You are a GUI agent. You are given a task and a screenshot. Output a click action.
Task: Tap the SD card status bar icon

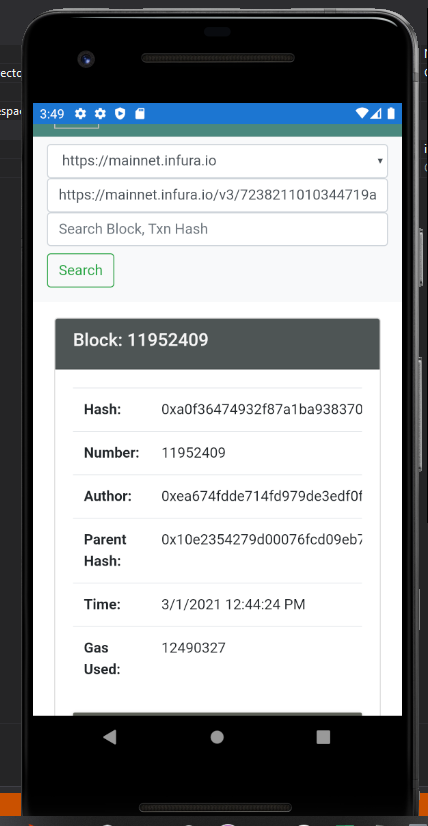coord(140,113)
